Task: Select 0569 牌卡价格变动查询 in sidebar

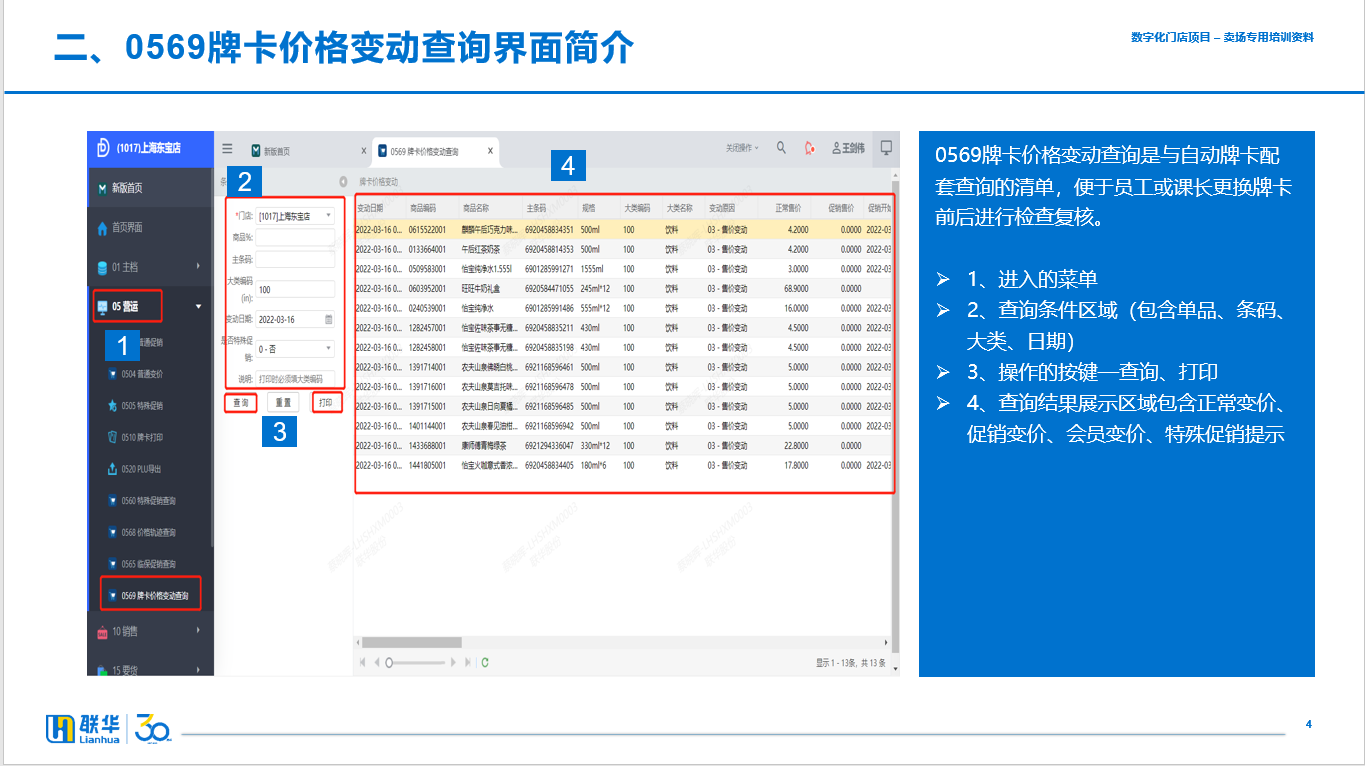Action: 151,595
